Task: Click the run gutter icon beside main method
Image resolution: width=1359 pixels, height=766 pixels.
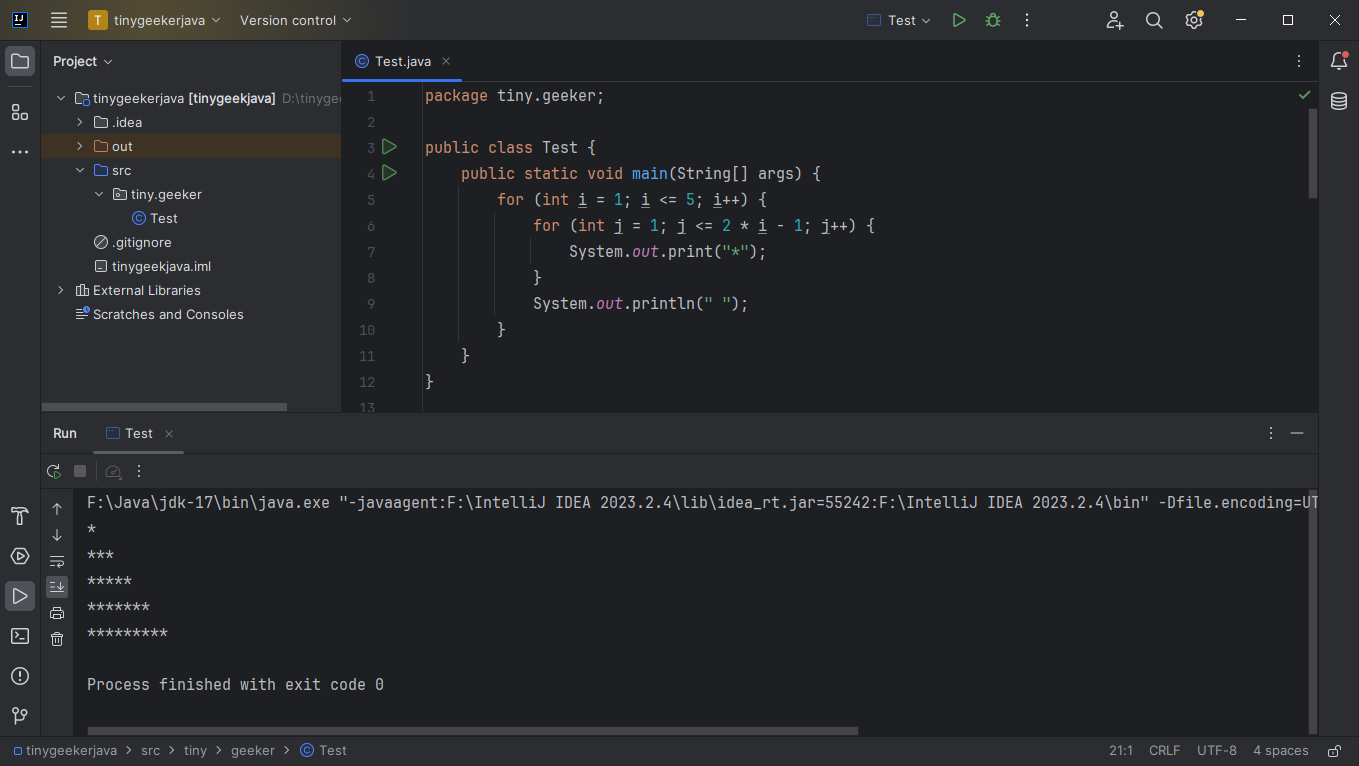Action: (x=390, y=173)
